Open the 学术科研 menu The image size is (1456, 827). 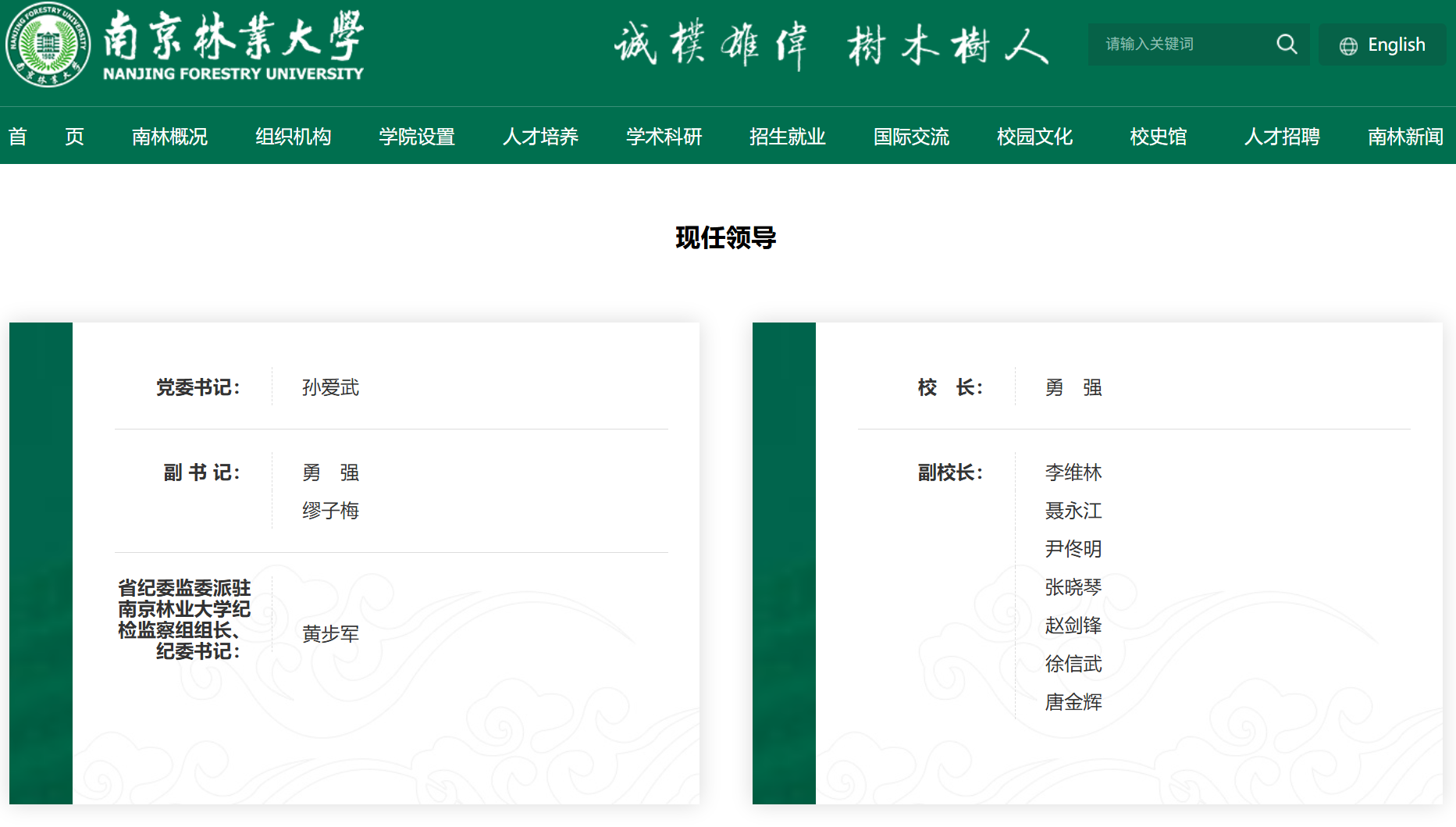click(x=664, y=137)
